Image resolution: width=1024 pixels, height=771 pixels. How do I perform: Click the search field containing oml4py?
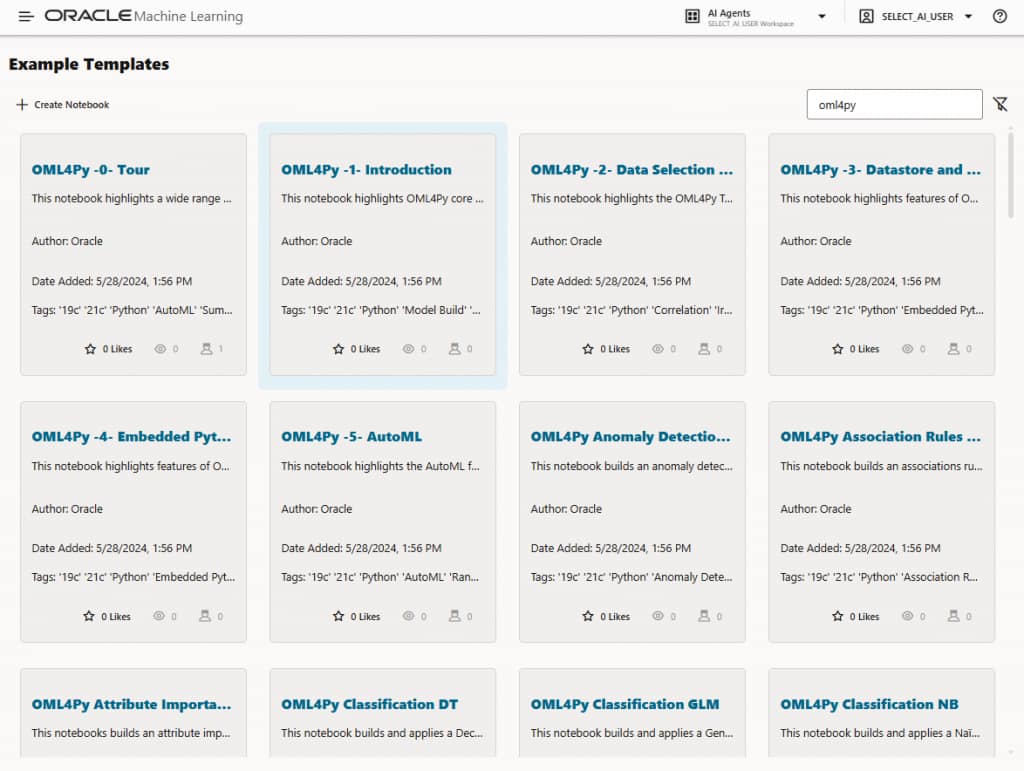tap(894, 104)
